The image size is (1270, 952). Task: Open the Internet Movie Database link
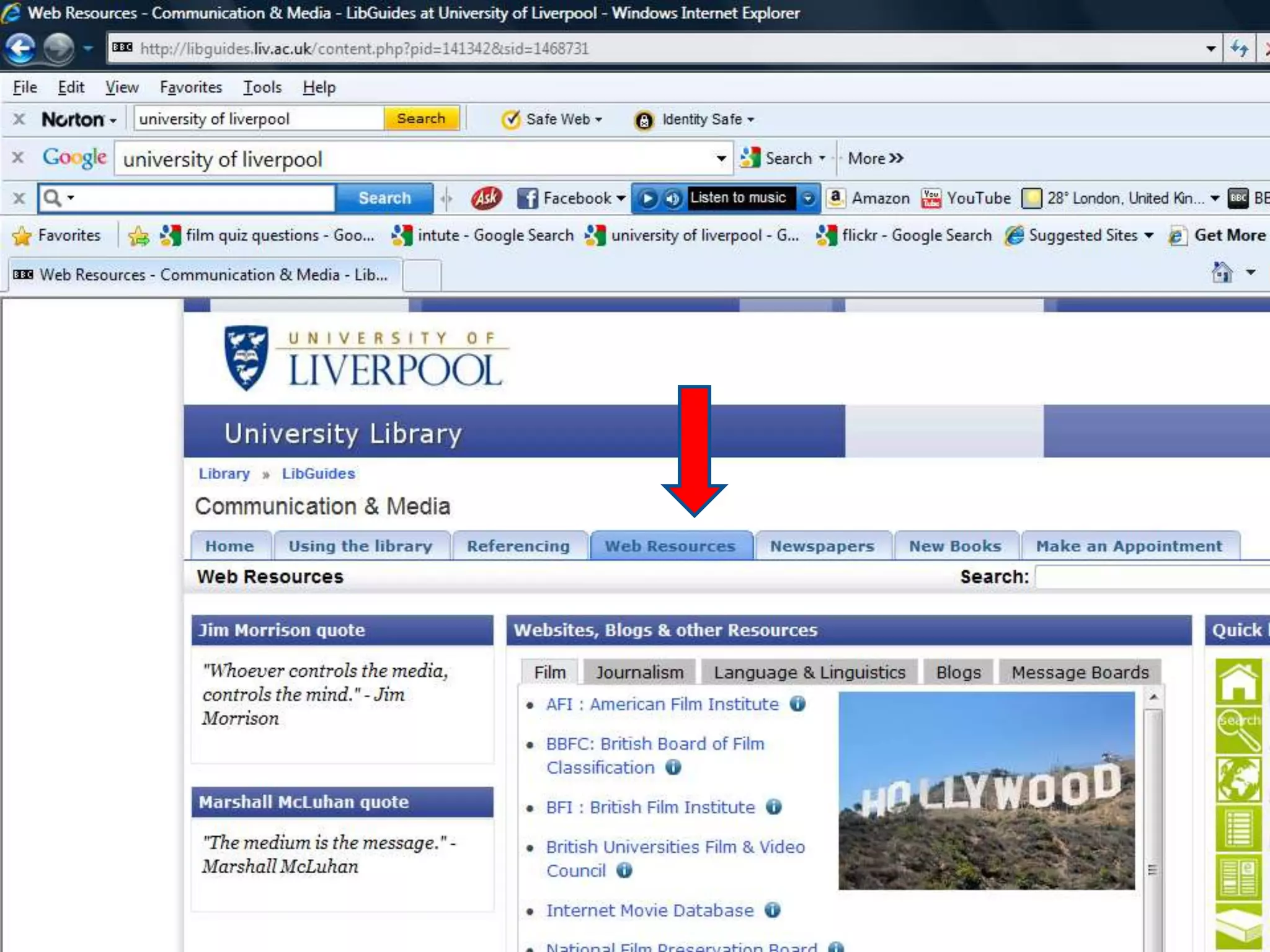[x=649, y=910]
